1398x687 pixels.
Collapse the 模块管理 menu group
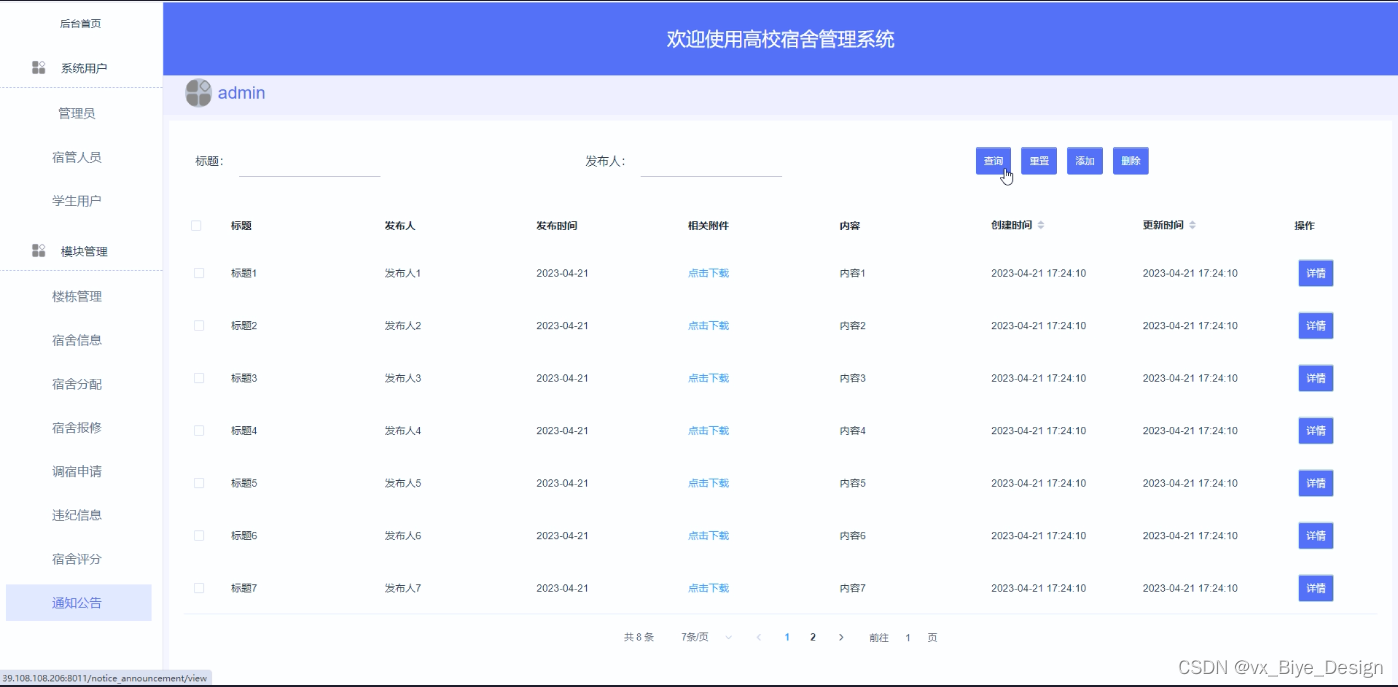[81, 251]
